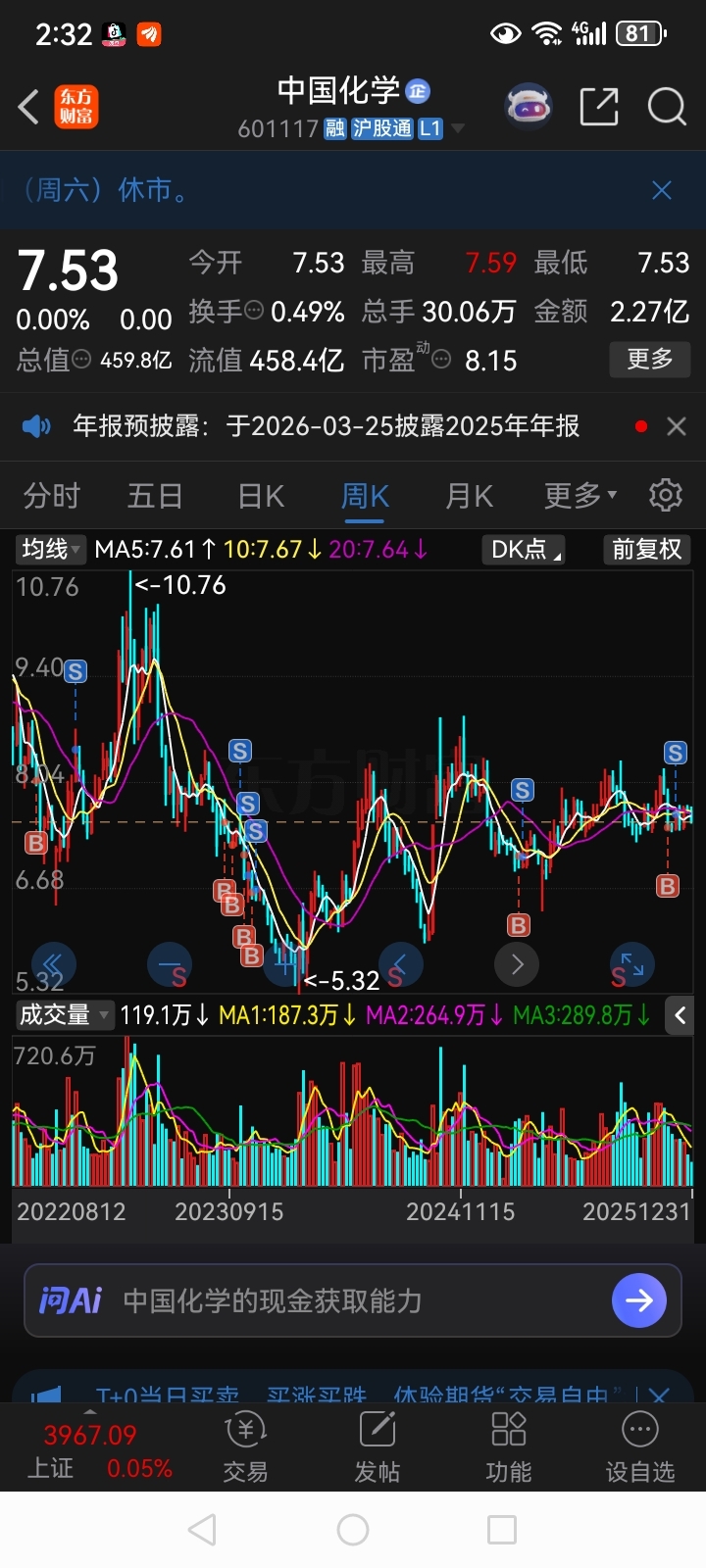Viewport: 706px width, 1568px height.
Task: Tap the bottom promo banner text
Action: [x=358, y=1395]
